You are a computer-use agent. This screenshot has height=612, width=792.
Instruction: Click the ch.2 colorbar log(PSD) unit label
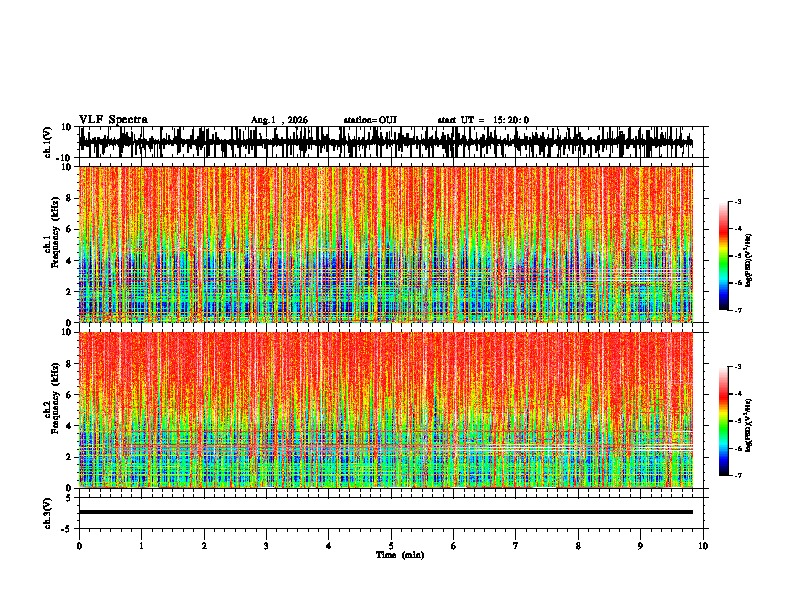(x=749, y=425)
